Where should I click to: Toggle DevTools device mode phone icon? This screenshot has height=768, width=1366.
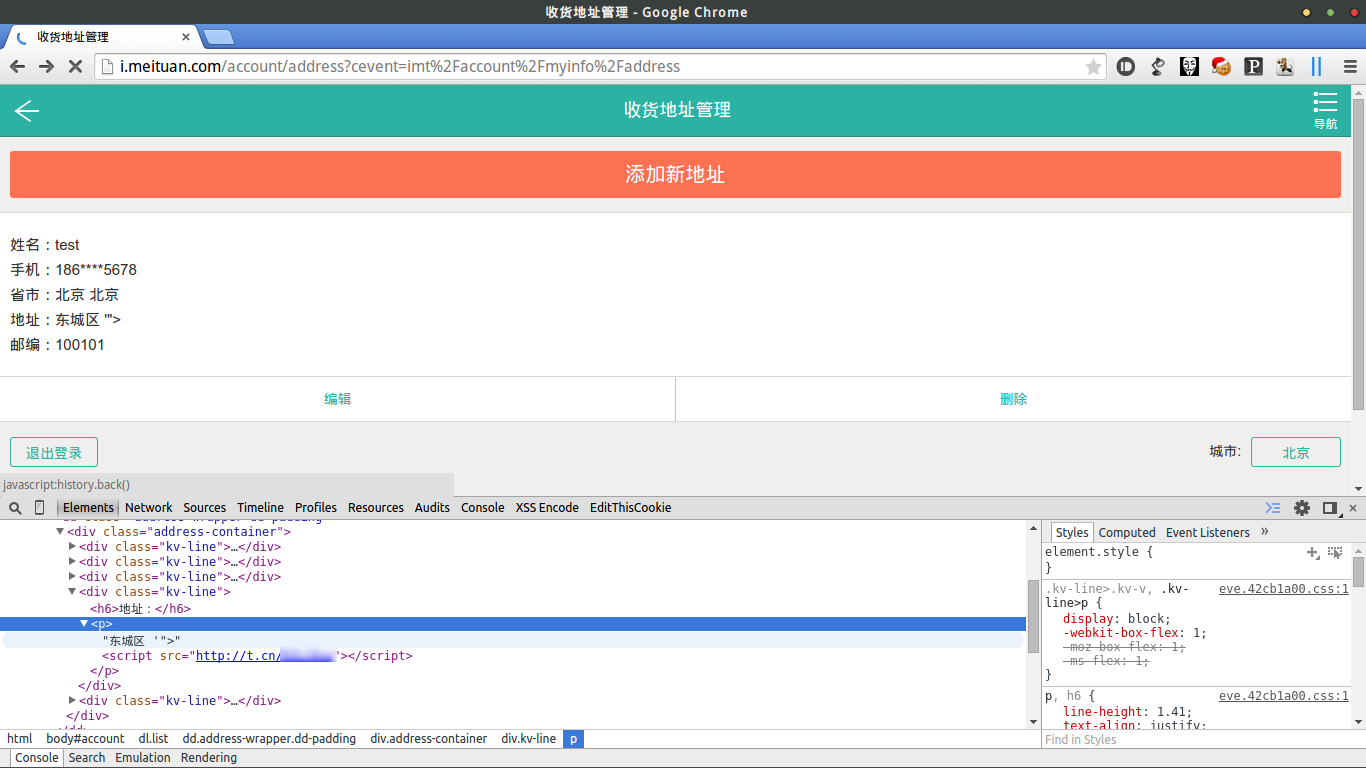(40, 508)
